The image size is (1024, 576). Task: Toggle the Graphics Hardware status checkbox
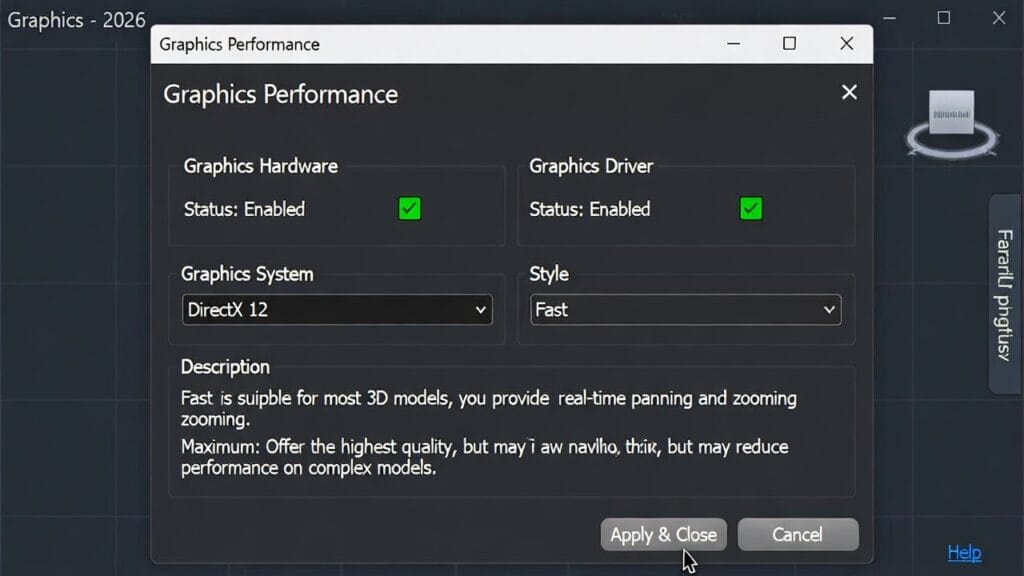coord(409,210)
